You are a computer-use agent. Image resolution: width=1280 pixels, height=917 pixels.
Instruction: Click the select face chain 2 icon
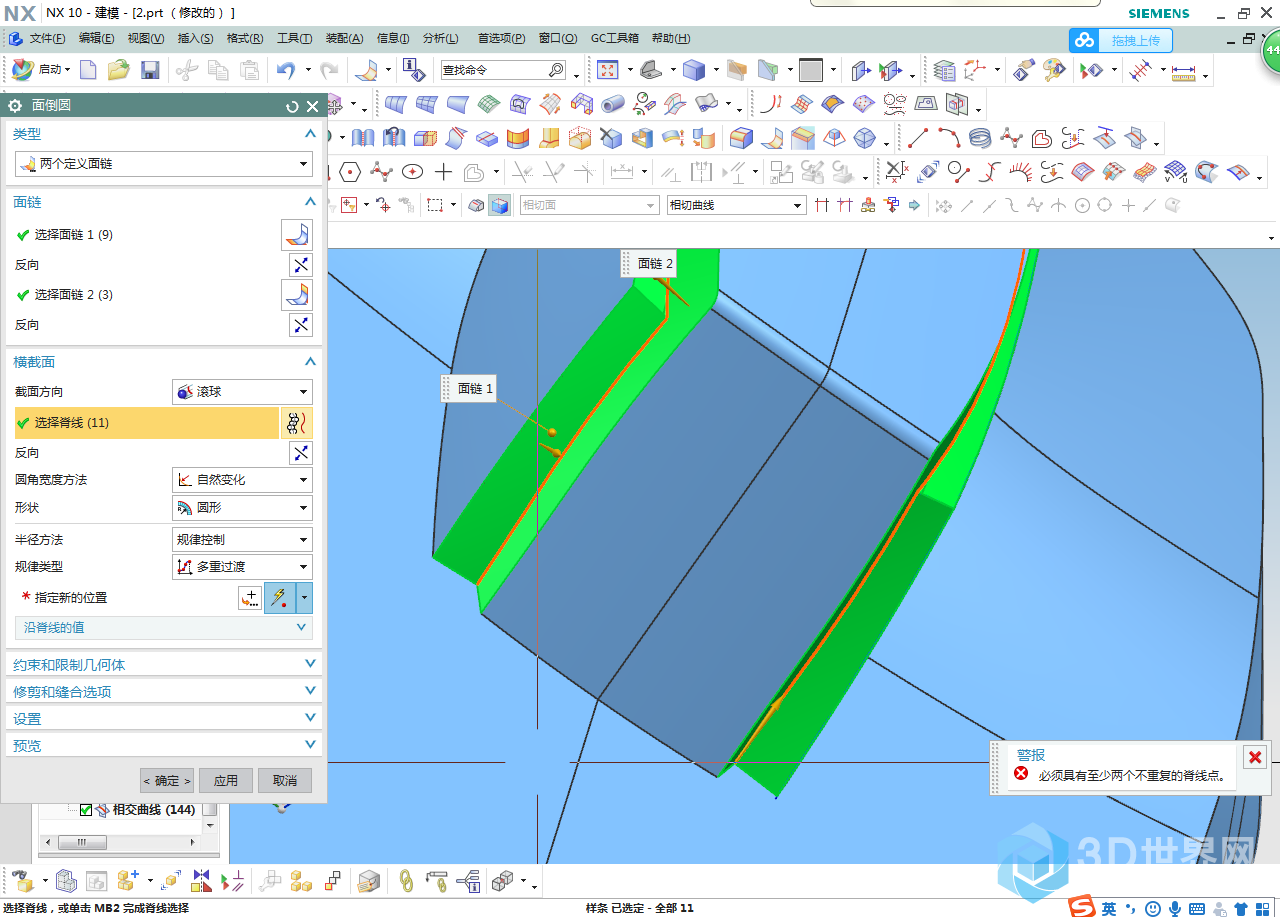click(297, 295)
